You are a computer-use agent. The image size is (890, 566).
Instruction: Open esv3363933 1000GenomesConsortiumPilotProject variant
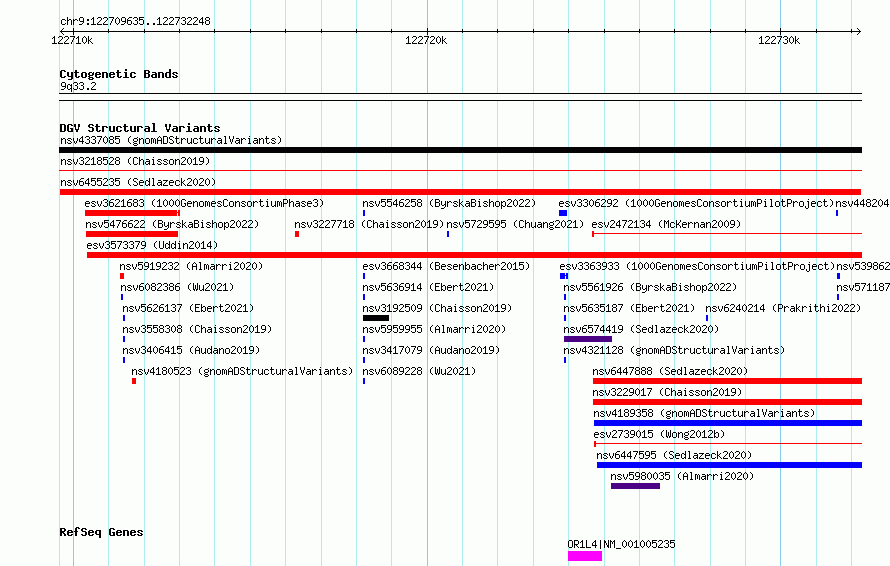697,266
